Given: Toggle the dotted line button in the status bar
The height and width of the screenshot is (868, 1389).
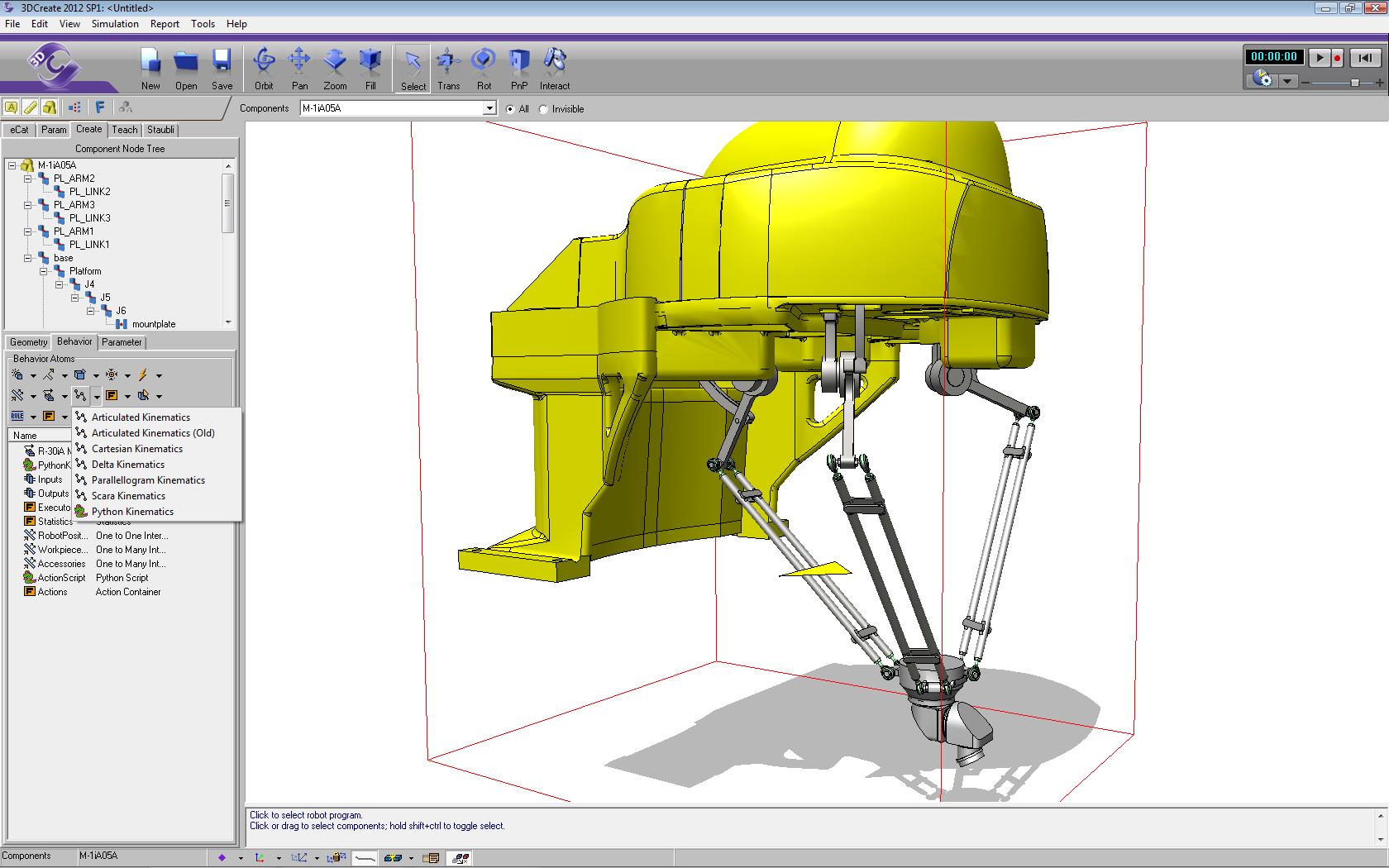Looking at the screenshot, I should click(365, 857).
